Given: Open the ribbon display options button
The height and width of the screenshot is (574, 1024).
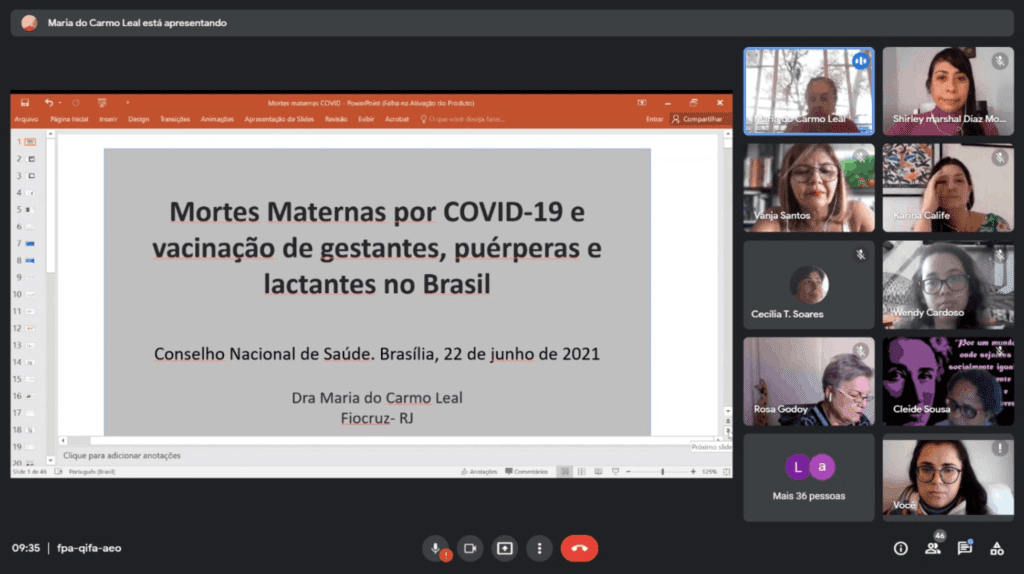Looking at the screenshot, I should [645, 102].
